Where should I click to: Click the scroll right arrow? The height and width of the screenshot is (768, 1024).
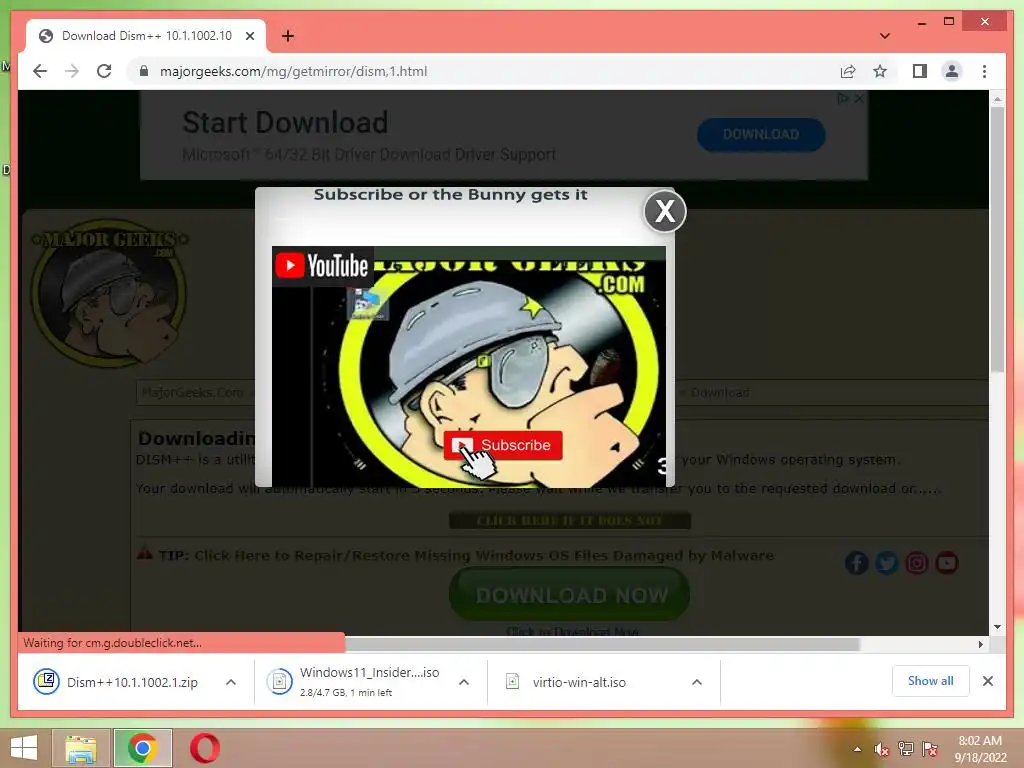[980, 645]
